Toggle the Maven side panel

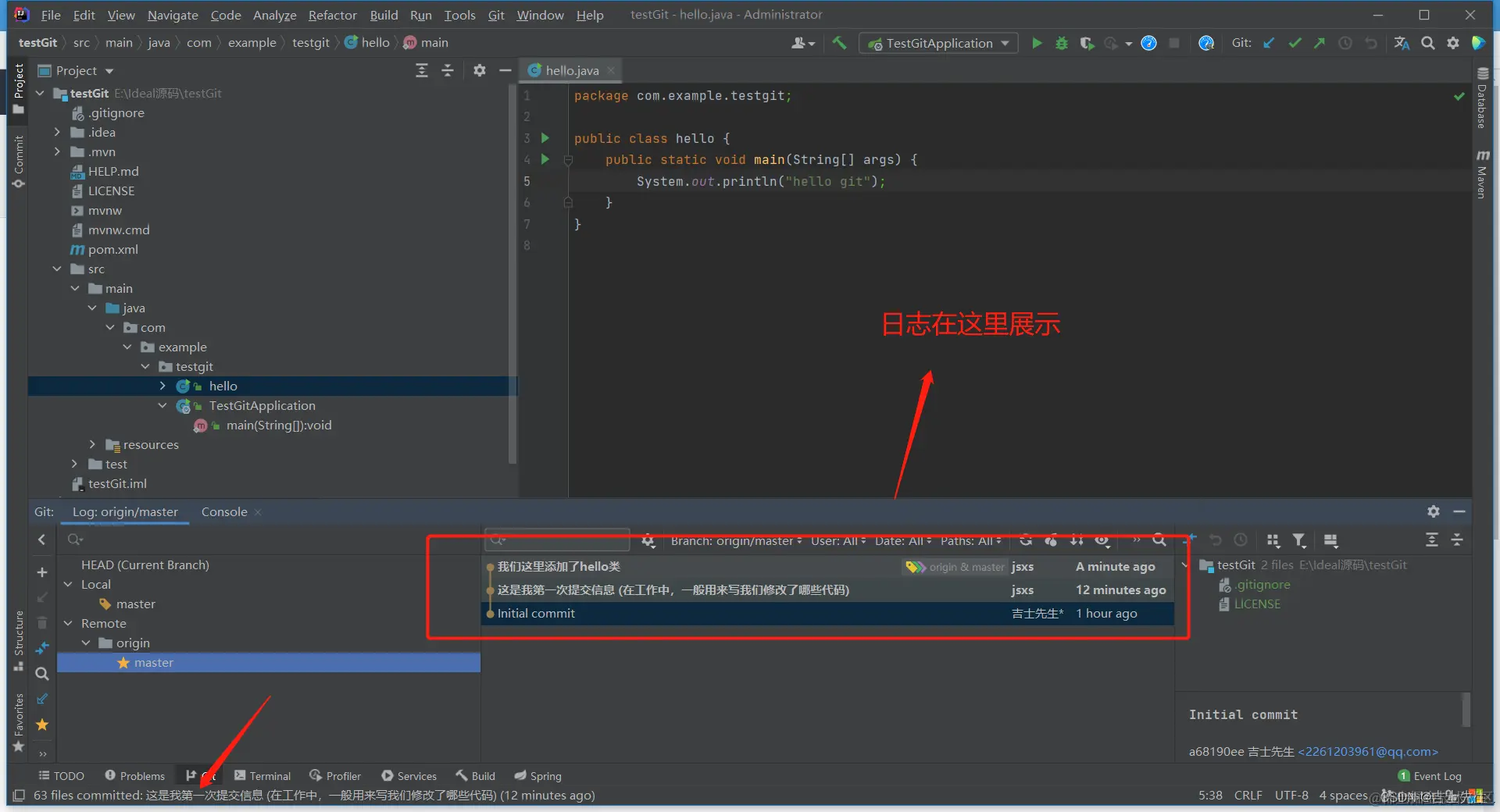pyautogui.click(x=1482, y=173)
